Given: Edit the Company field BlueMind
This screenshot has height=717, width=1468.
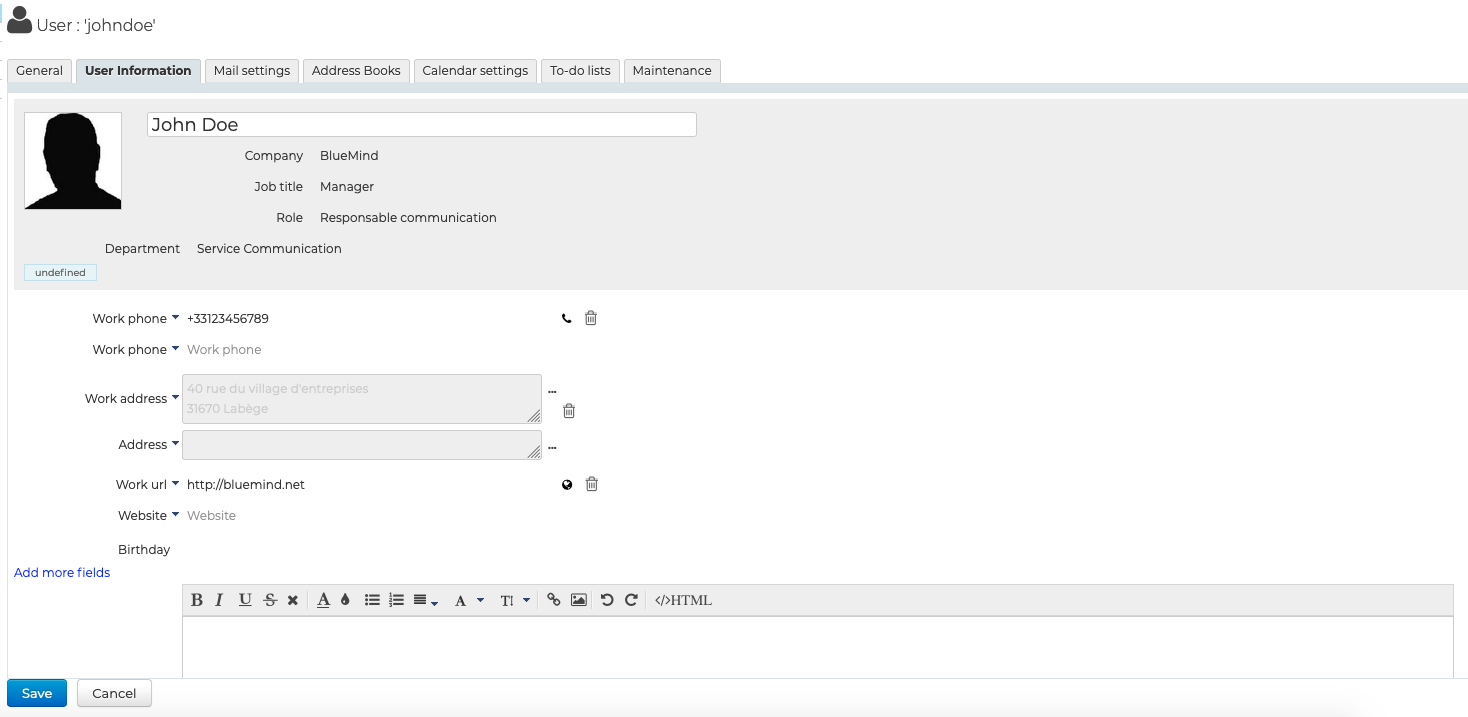Looking at the screenshot, I should [x=349, y=156].
